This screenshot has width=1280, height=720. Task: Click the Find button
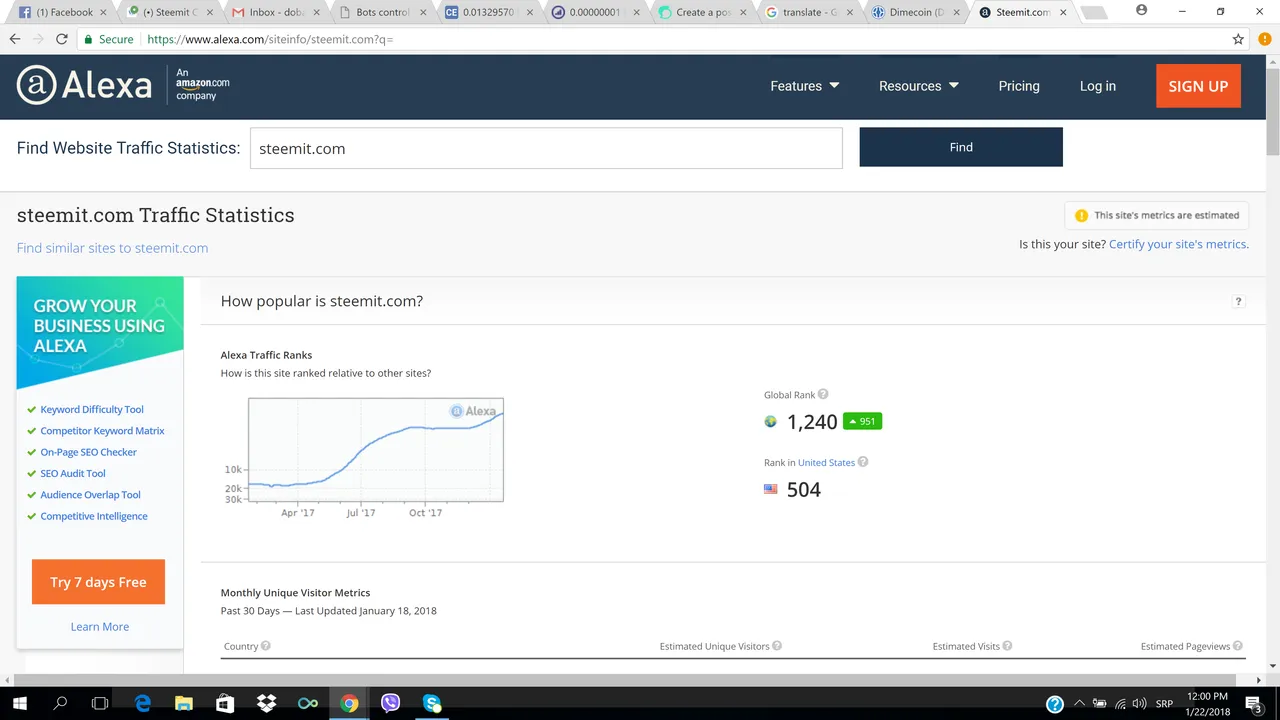961,147
